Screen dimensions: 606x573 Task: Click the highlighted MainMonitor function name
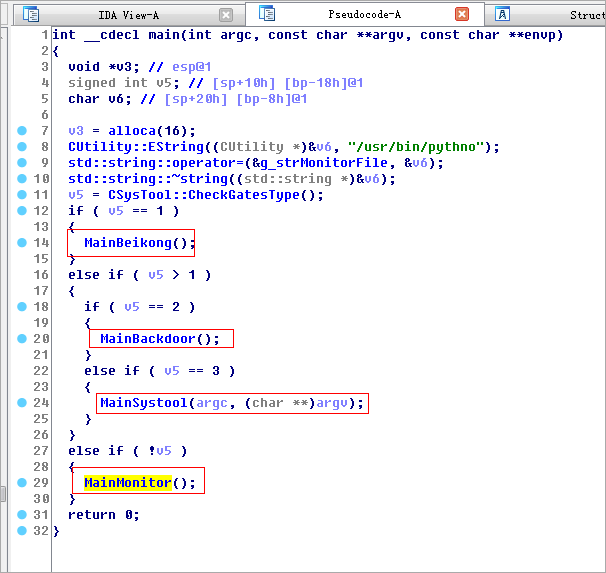point(128,483)
